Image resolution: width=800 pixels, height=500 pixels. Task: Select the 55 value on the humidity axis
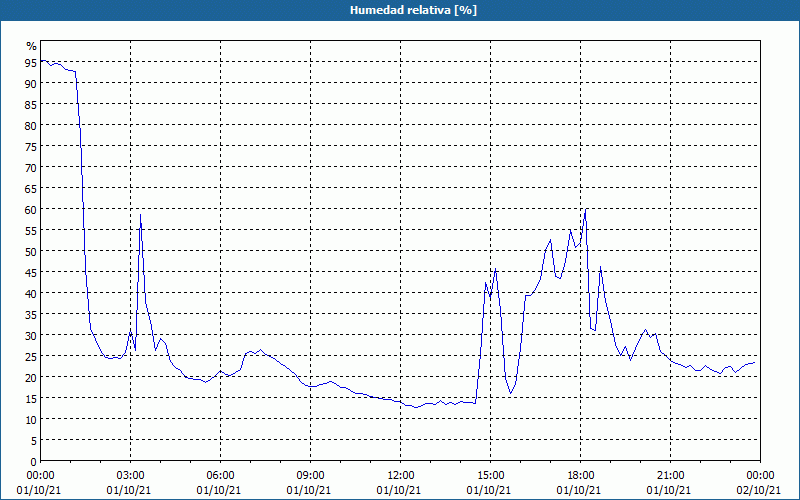coord(31,231)
